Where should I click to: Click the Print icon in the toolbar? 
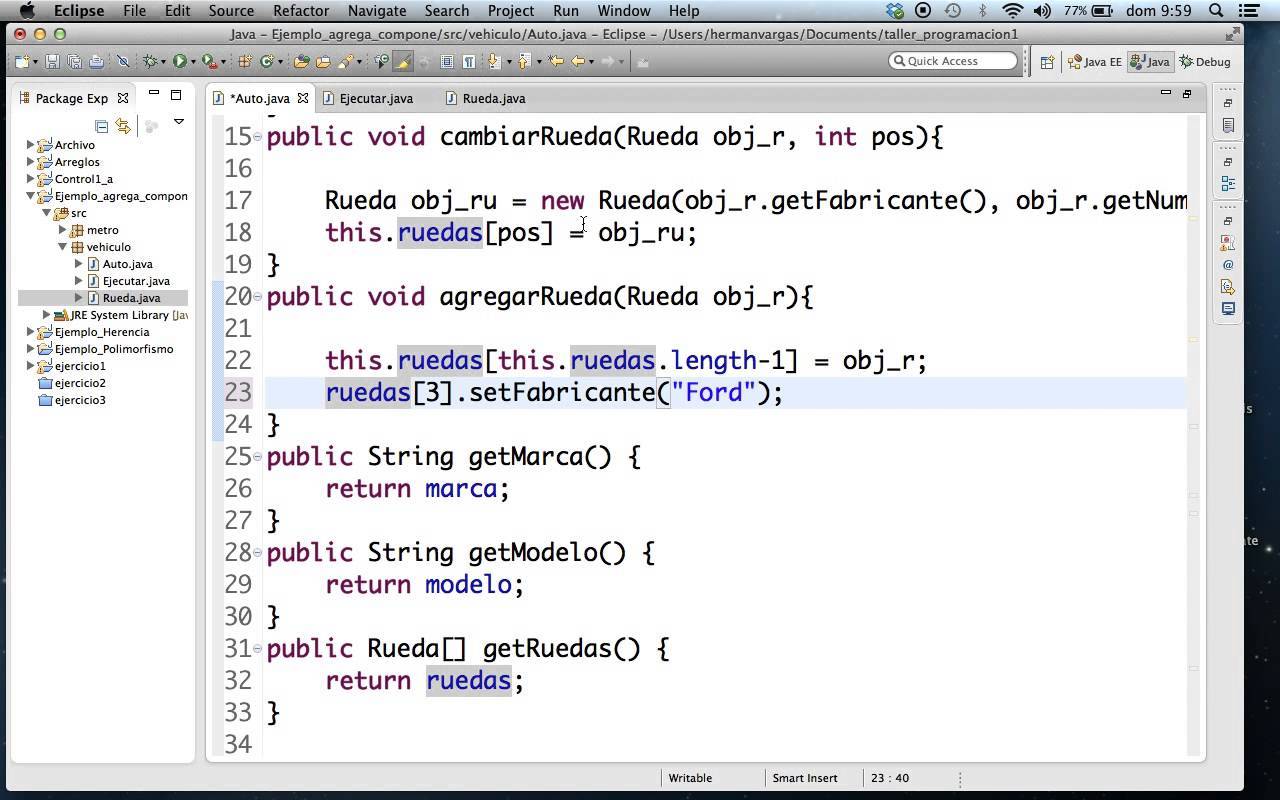point(96,62)
